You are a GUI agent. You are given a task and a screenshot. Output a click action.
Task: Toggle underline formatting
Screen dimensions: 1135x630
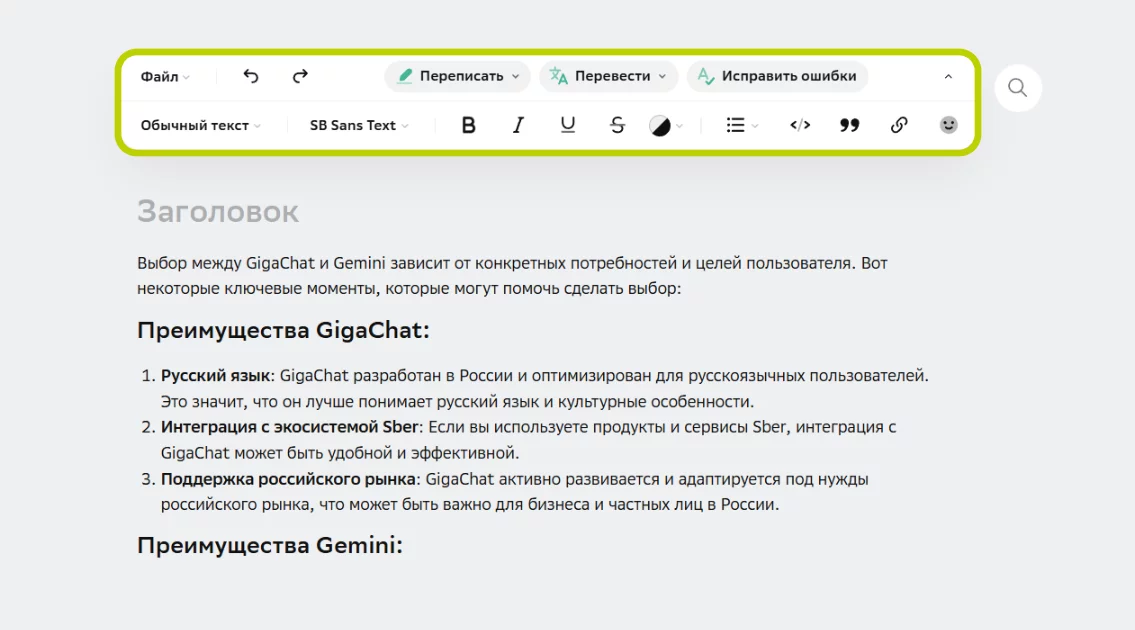pos(568,125)
